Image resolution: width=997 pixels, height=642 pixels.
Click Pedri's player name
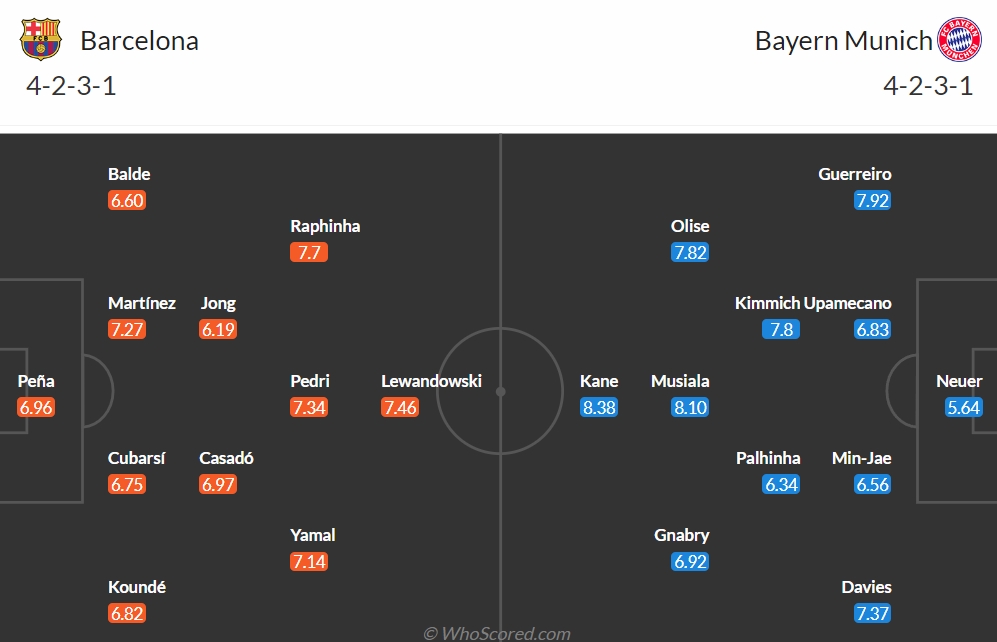[310, 381]
